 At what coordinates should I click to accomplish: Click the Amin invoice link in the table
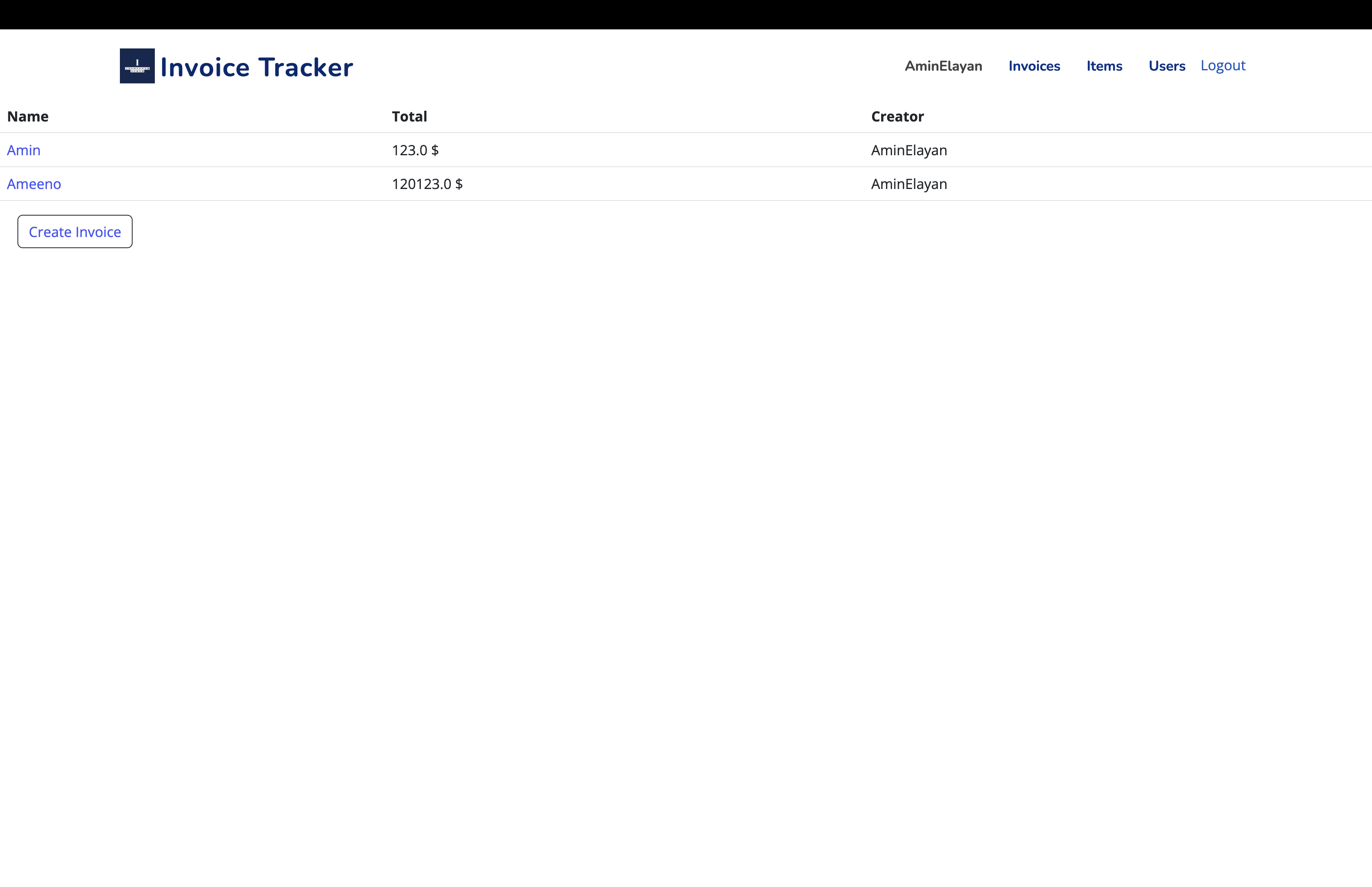pos(23,150)
